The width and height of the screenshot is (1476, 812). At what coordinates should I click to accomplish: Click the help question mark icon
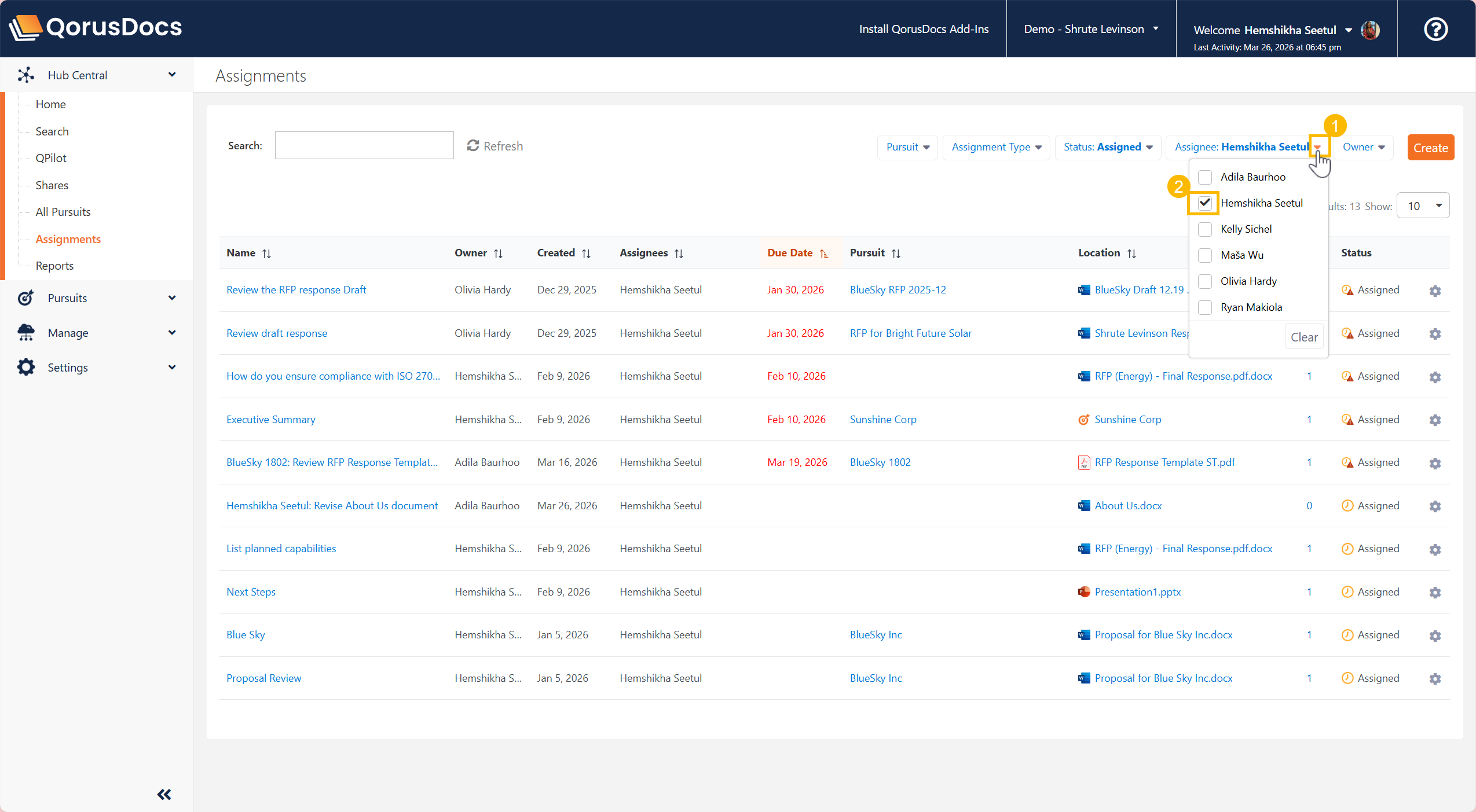coord(1435,29)
